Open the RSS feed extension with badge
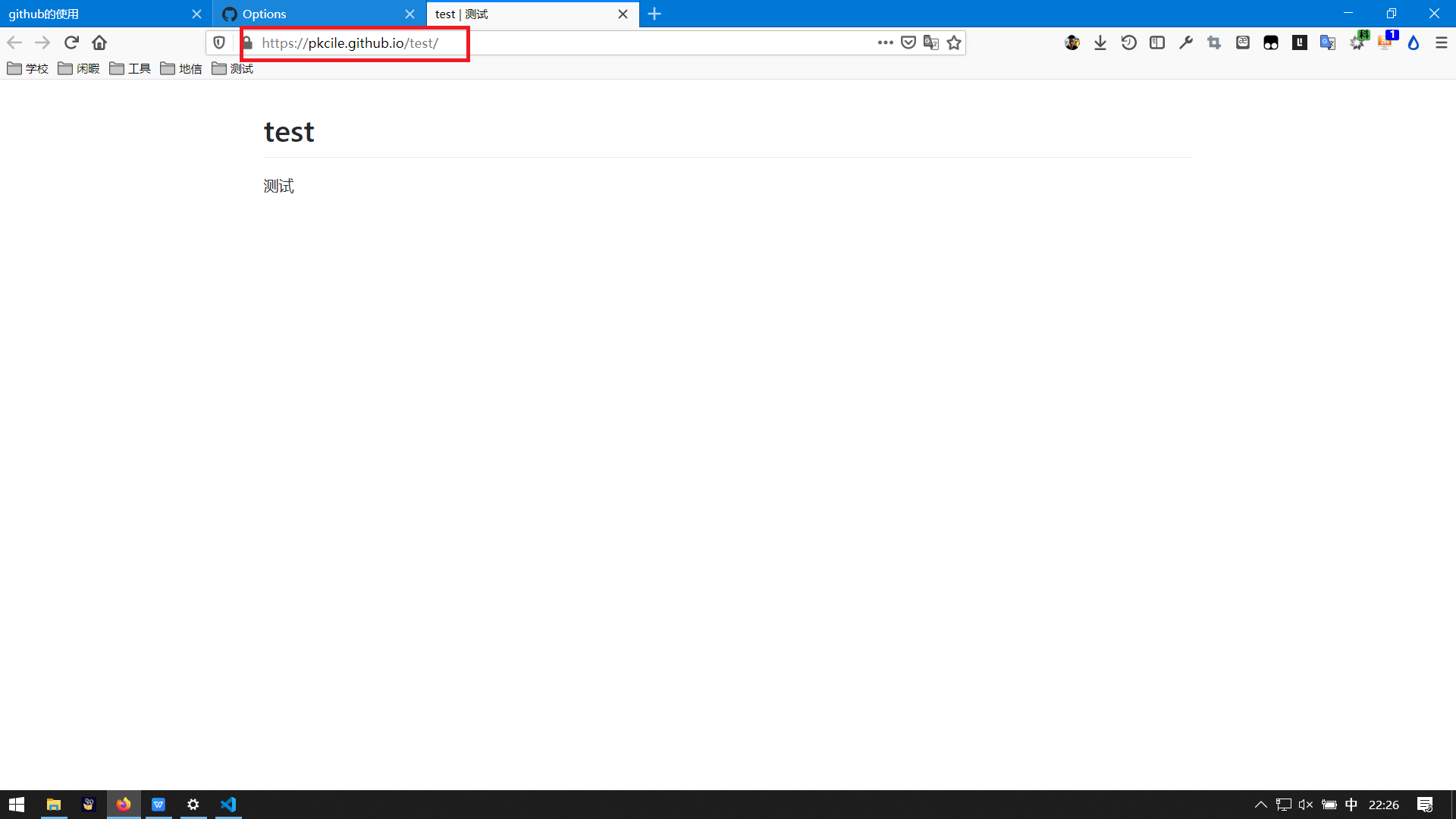 coord(1386,42)
